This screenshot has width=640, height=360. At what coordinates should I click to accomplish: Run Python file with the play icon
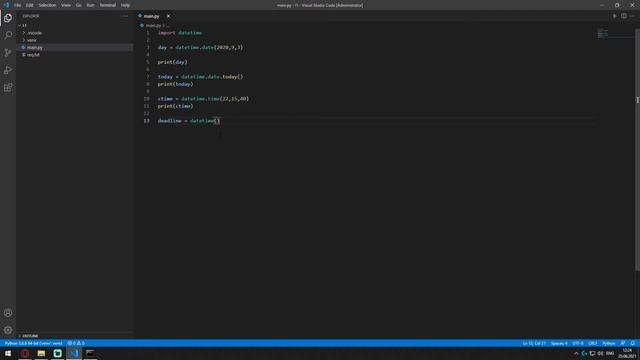(615, 16)
